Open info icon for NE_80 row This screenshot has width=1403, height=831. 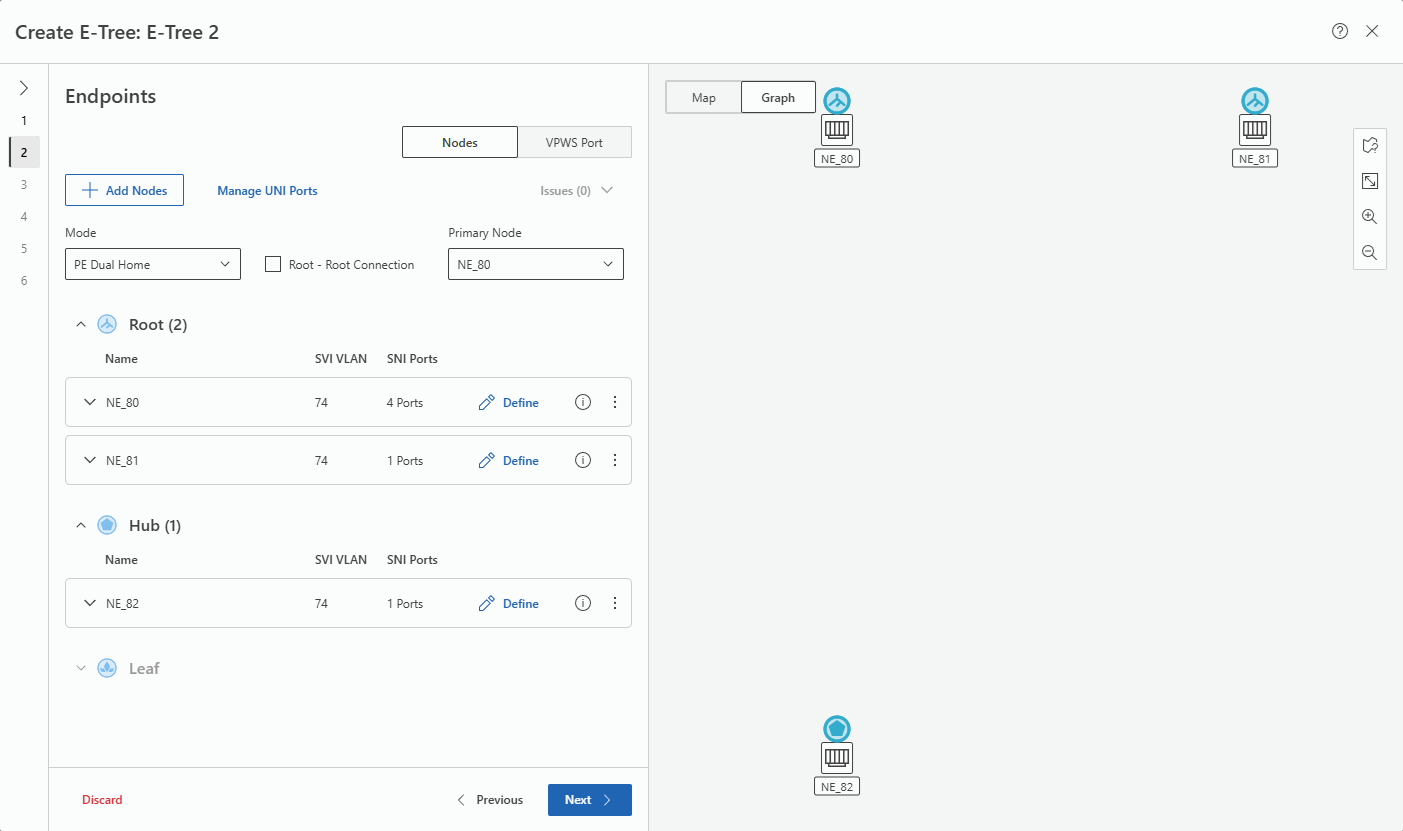(583, 402)
